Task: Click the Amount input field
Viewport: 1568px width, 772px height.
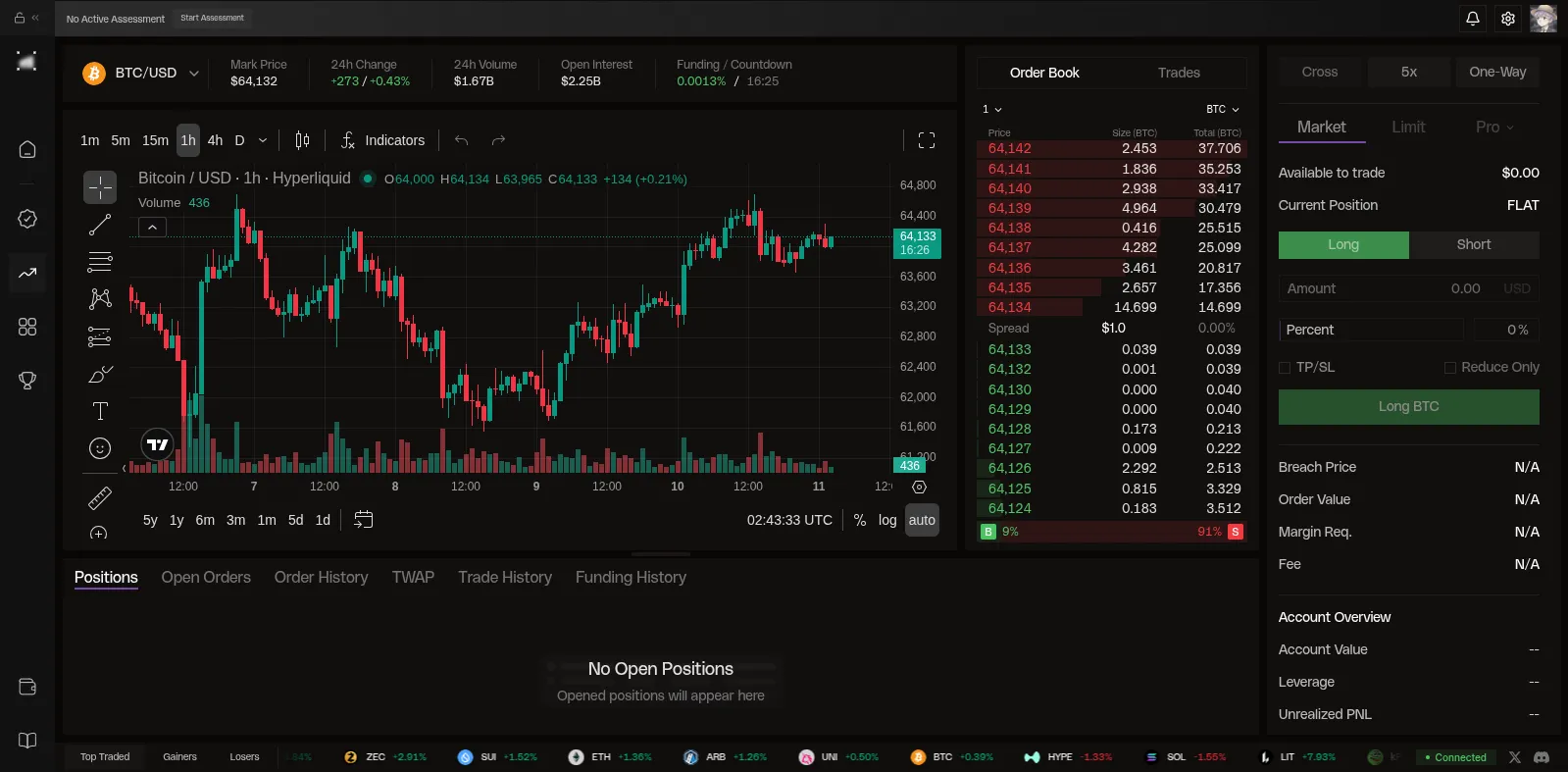Action: click(x=1409, y=288)
